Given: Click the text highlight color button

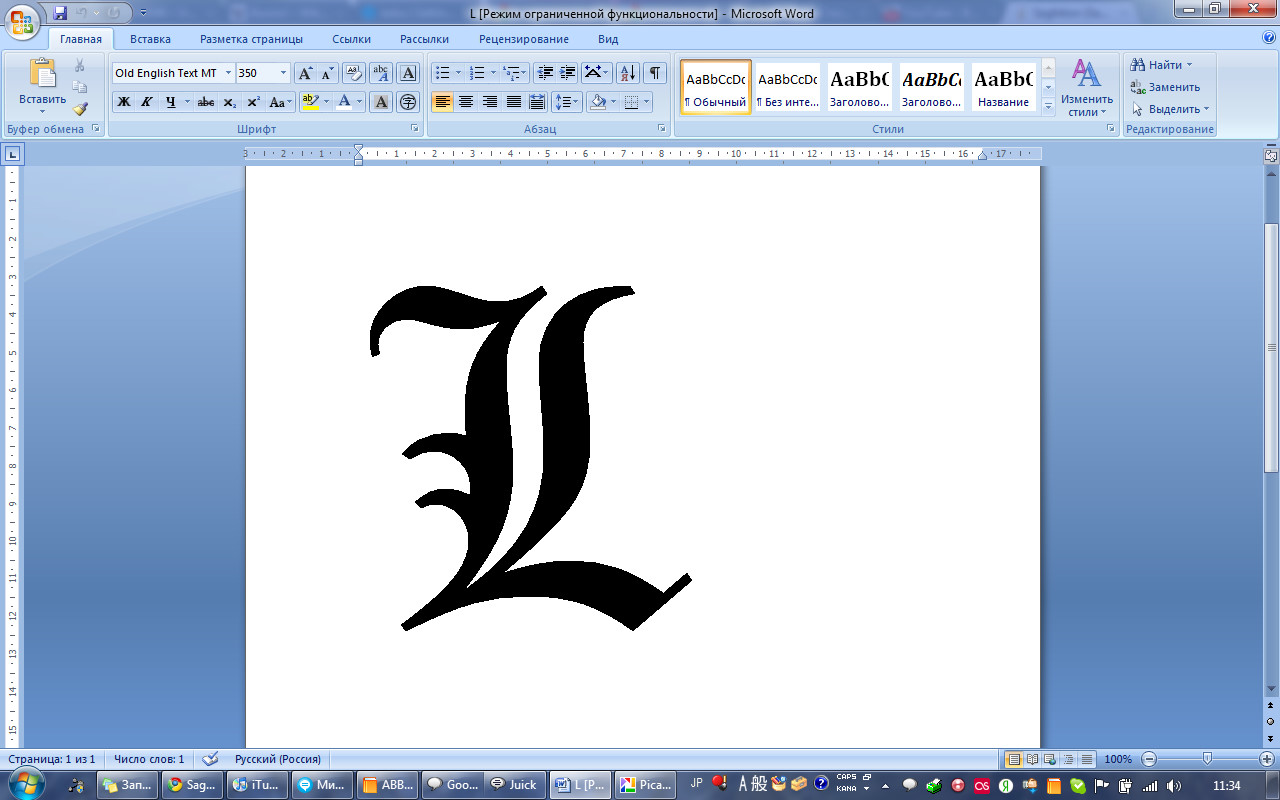Looking at the screenshot, I should [310, 102].
